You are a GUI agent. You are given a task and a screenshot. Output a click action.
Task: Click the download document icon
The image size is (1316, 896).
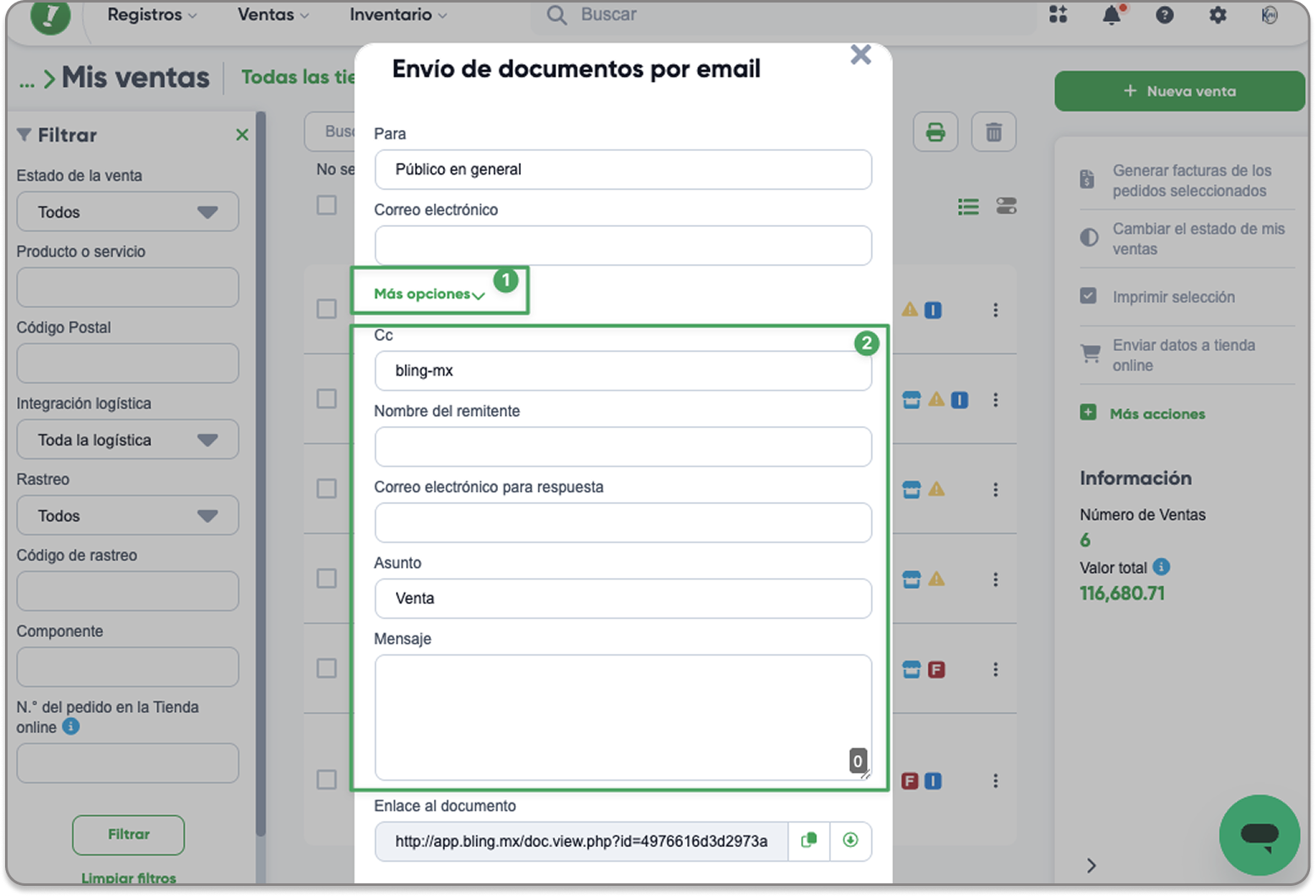850,840
